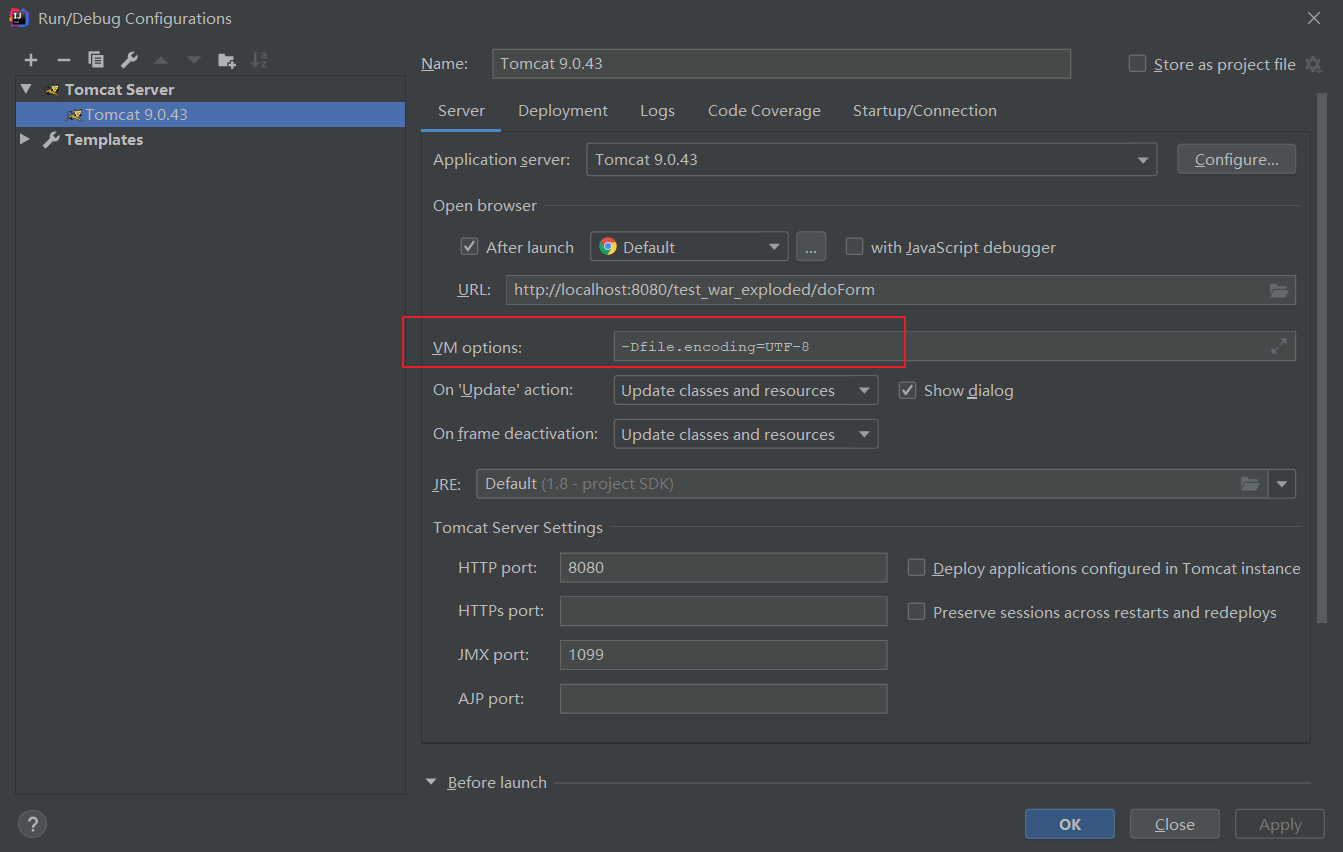Click the wrench icon beside Templates
Screen dimensions: 1343x852
click(x=51, y=140)
